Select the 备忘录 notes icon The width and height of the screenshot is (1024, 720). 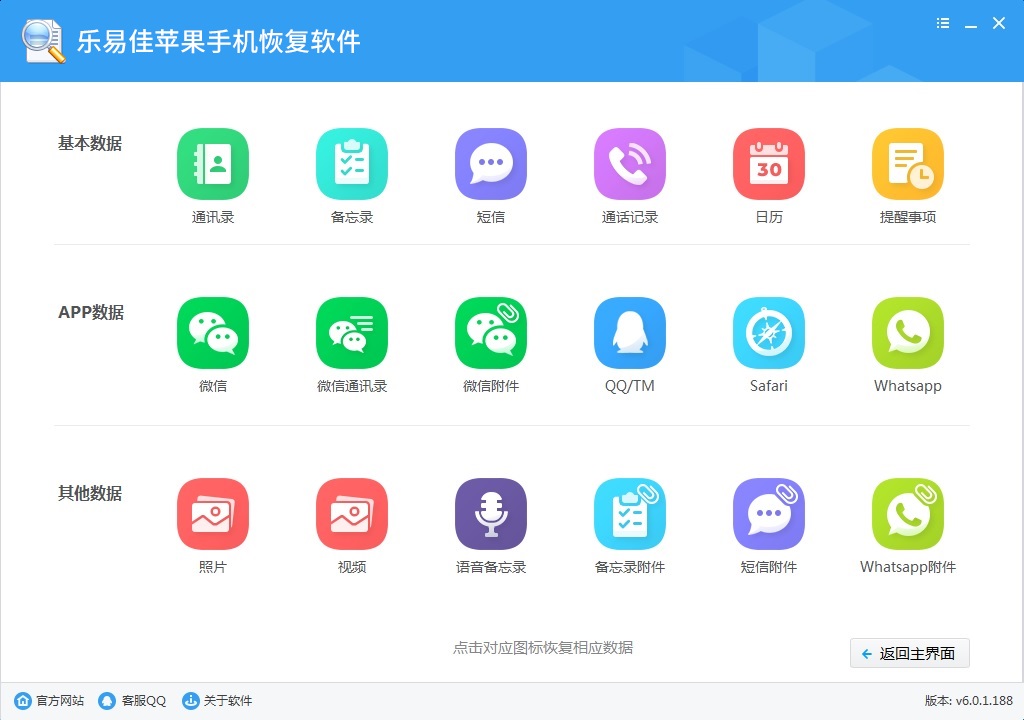tap(352, 164)
